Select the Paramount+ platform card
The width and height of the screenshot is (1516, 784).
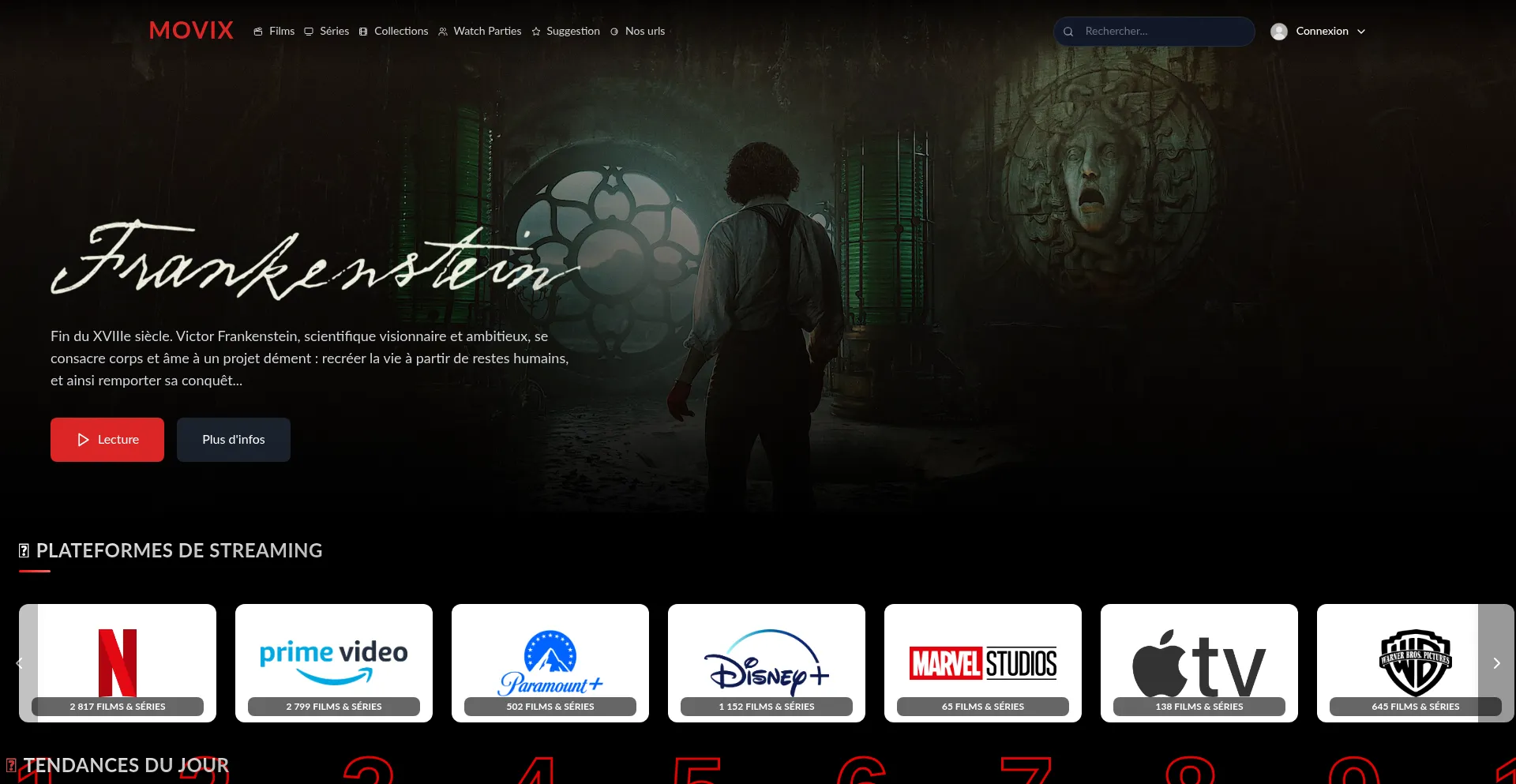click(550, 662)
